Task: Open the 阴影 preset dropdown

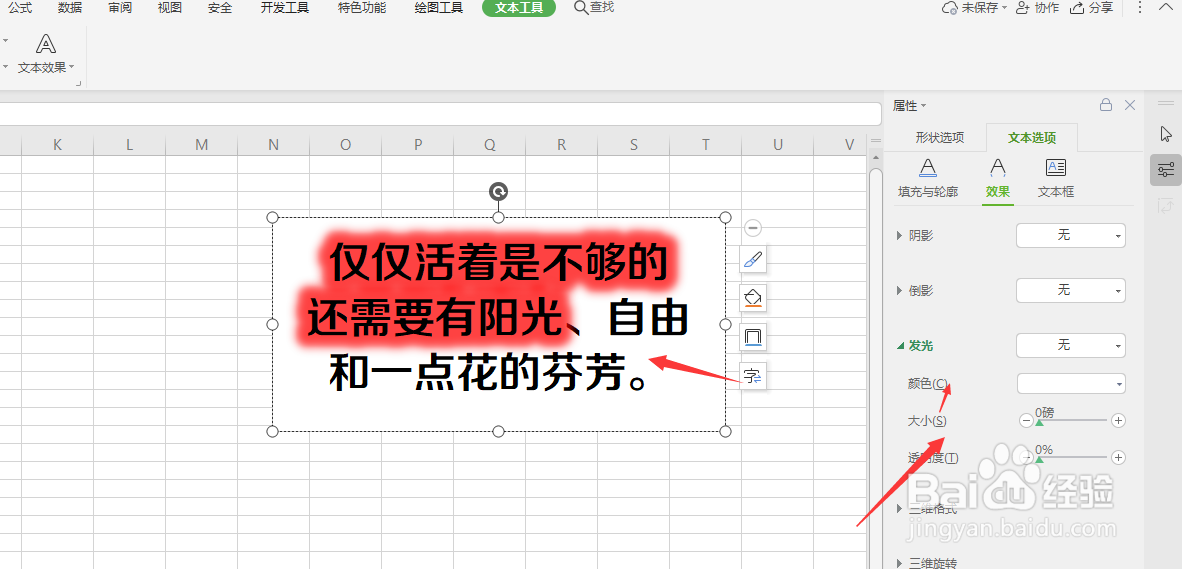Action: (1071, 236)
